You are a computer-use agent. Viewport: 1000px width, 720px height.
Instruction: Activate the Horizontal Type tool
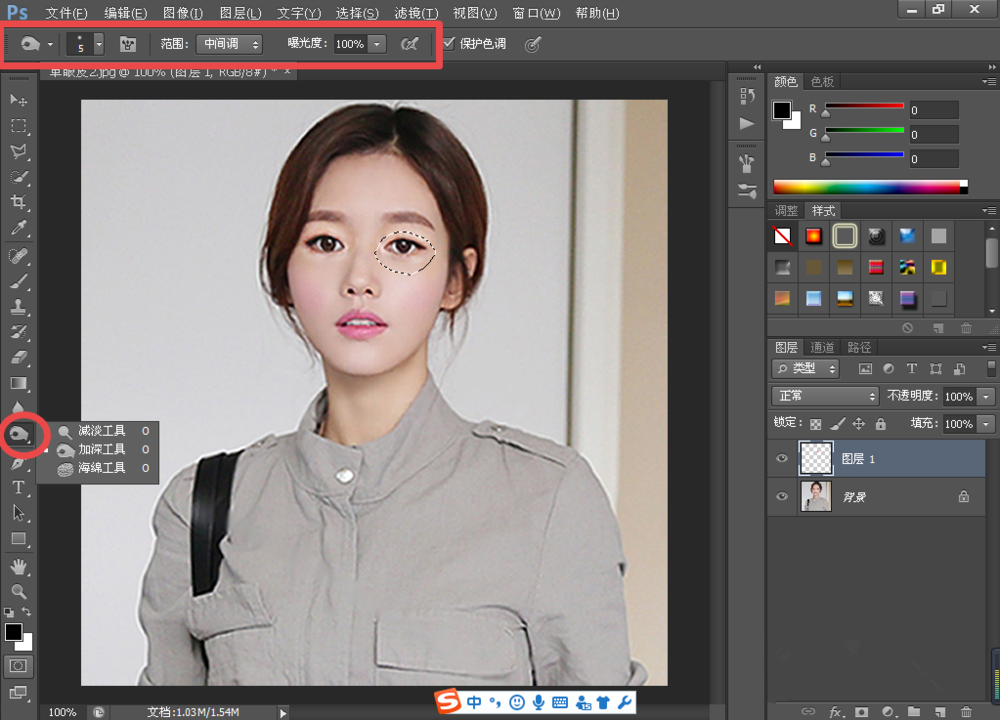tap(18, 488)
